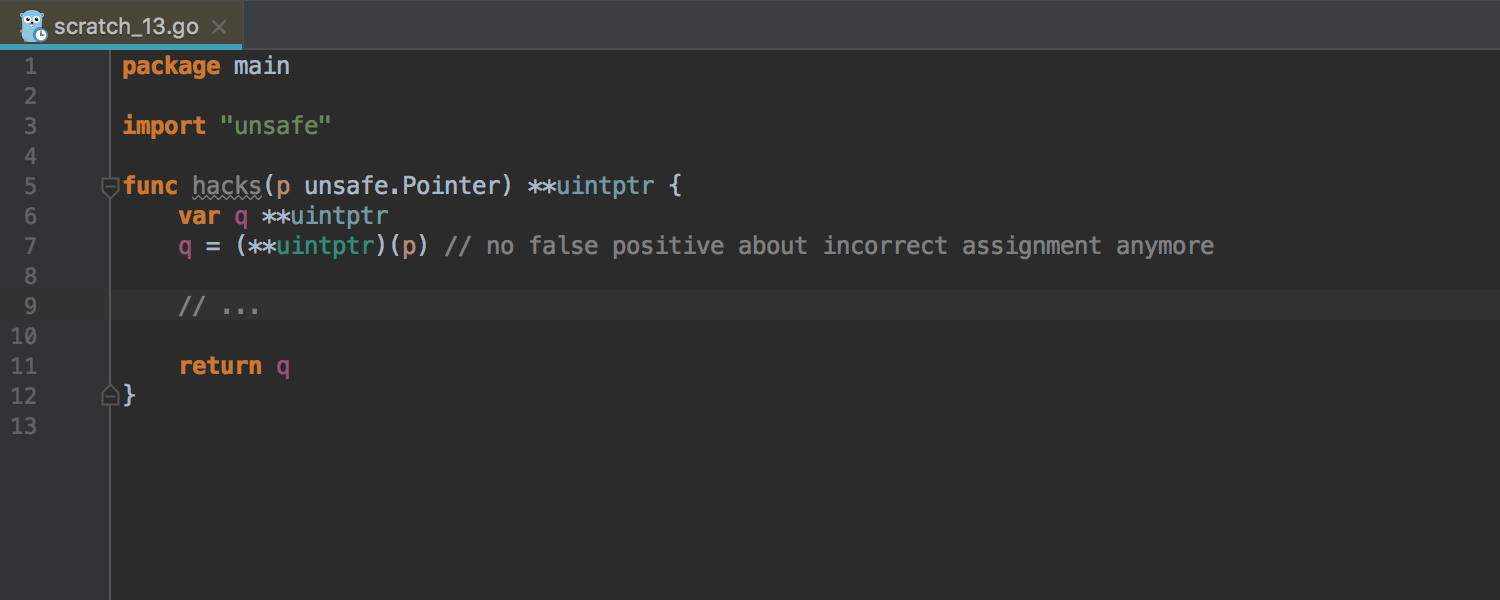Click the Go gopher file icon on tab

point(32,26)
